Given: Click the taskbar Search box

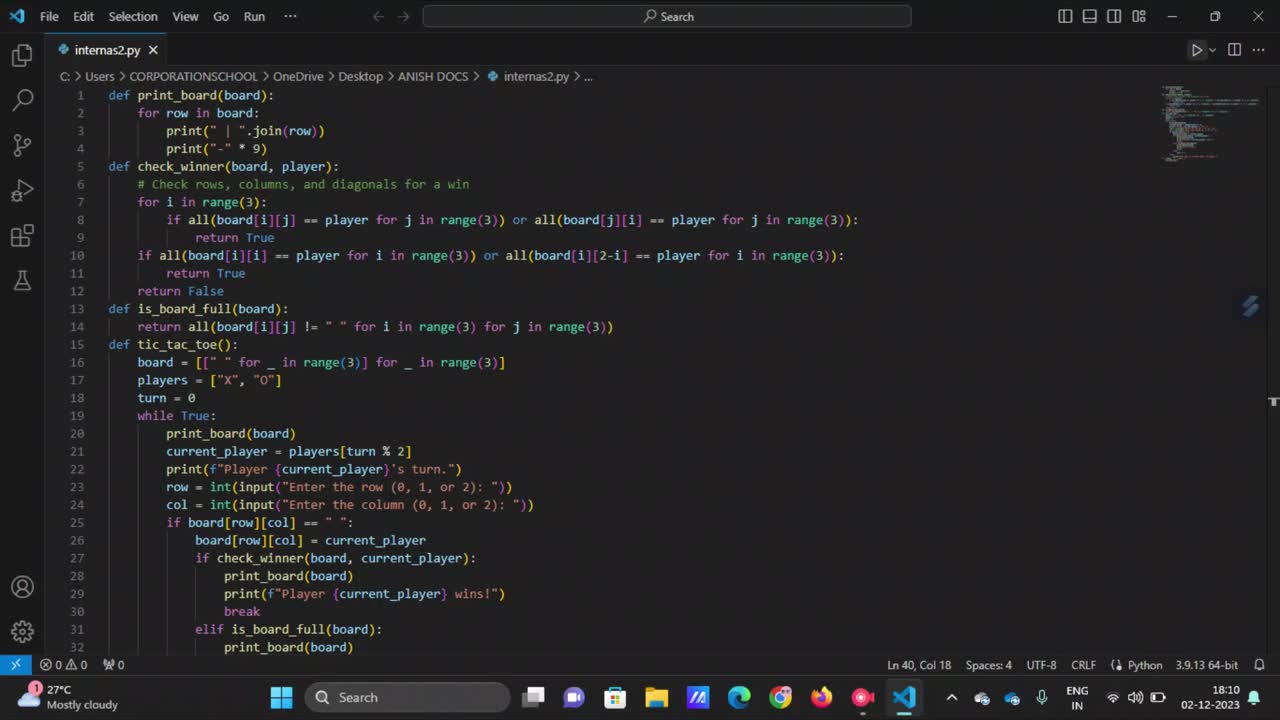Looking at the screenshot, I should [x=407, y=697].
